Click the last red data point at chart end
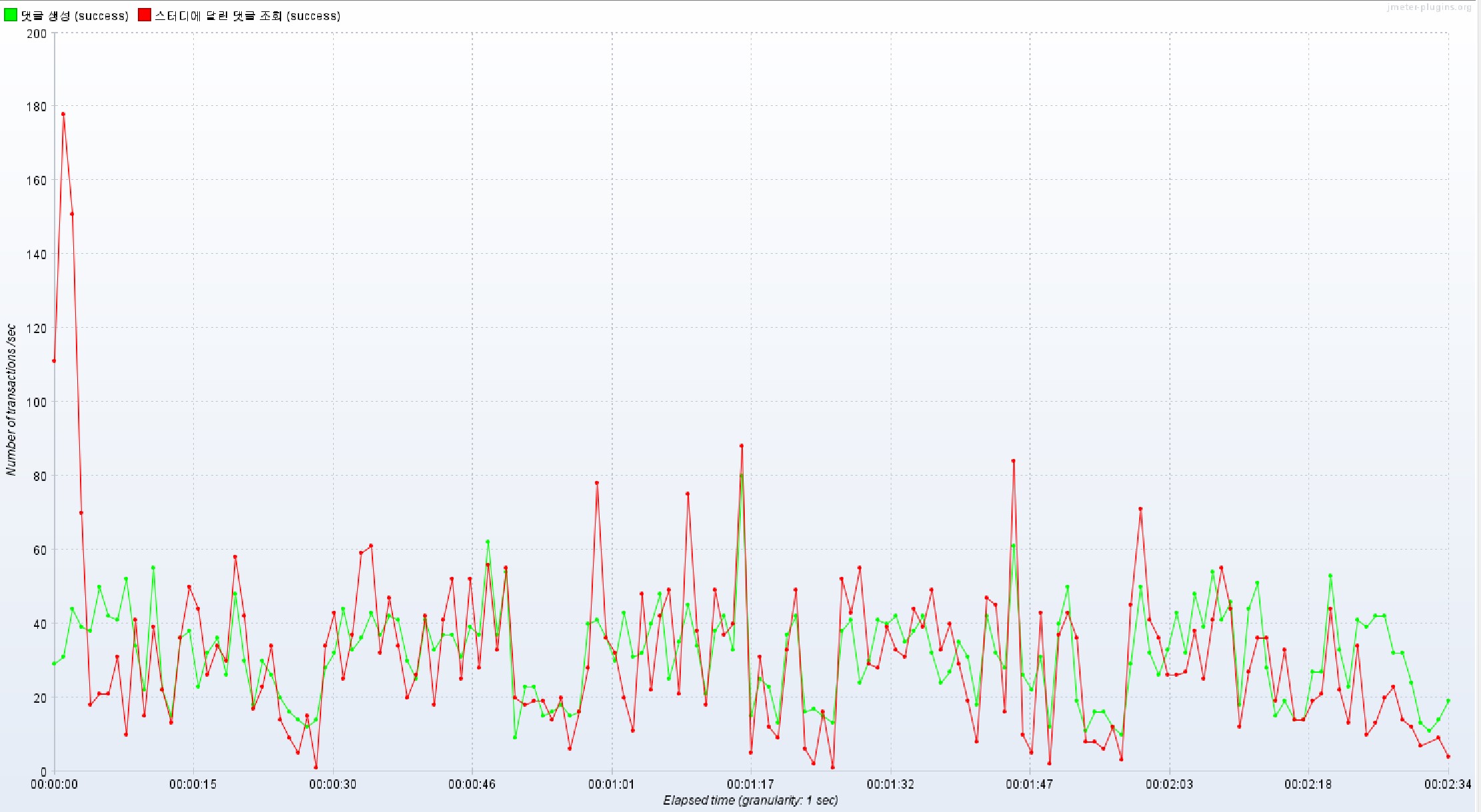 click(1448, 756)
